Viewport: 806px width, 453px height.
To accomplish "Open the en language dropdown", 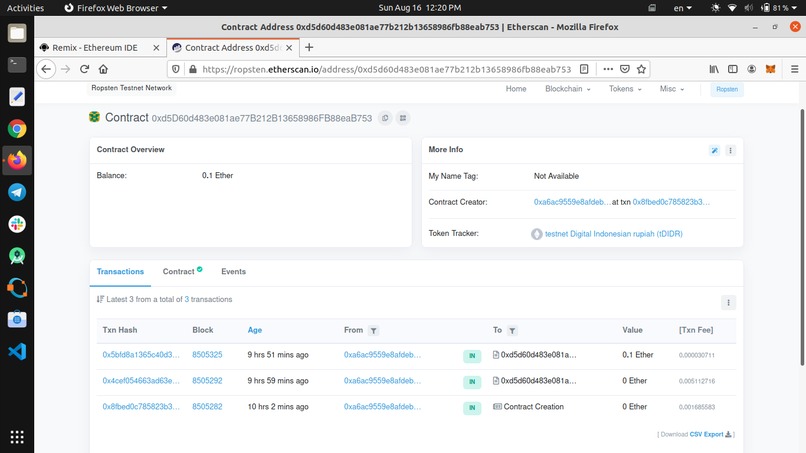I will 683,8.
